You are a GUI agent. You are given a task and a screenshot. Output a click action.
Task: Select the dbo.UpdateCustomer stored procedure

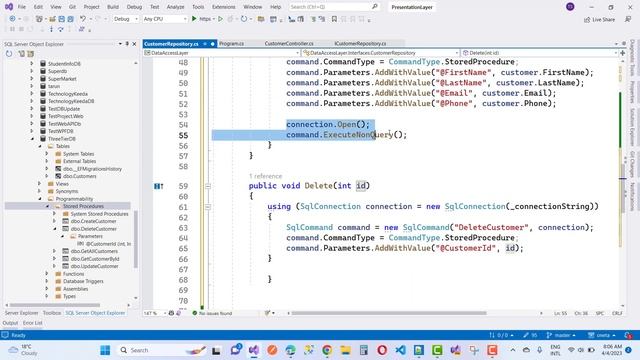(95, 266)
